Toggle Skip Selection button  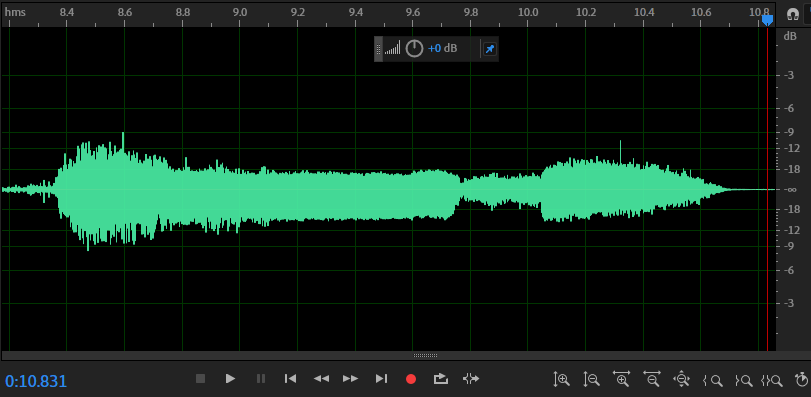tap(471, 379)
